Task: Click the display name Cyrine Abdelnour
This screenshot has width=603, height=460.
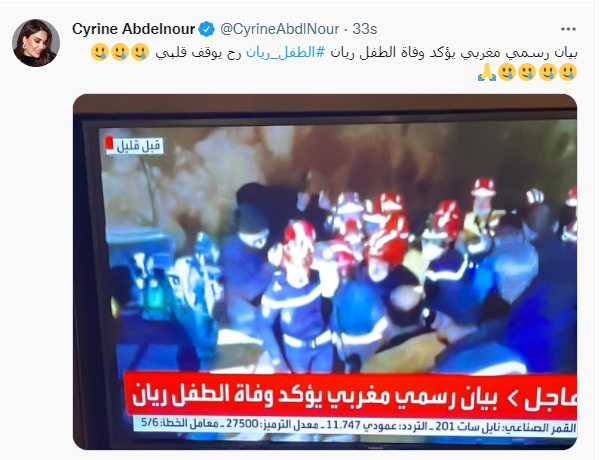Action: [x=133, y=29]
